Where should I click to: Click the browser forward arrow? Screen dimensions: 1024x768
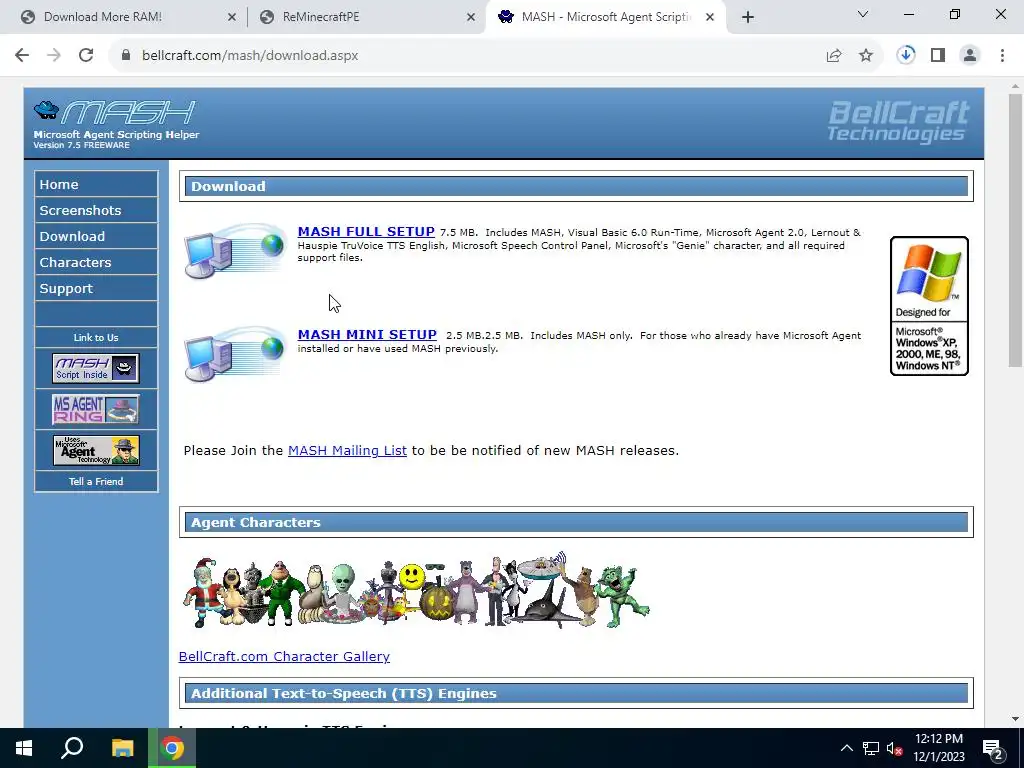(x=54, y=56)
